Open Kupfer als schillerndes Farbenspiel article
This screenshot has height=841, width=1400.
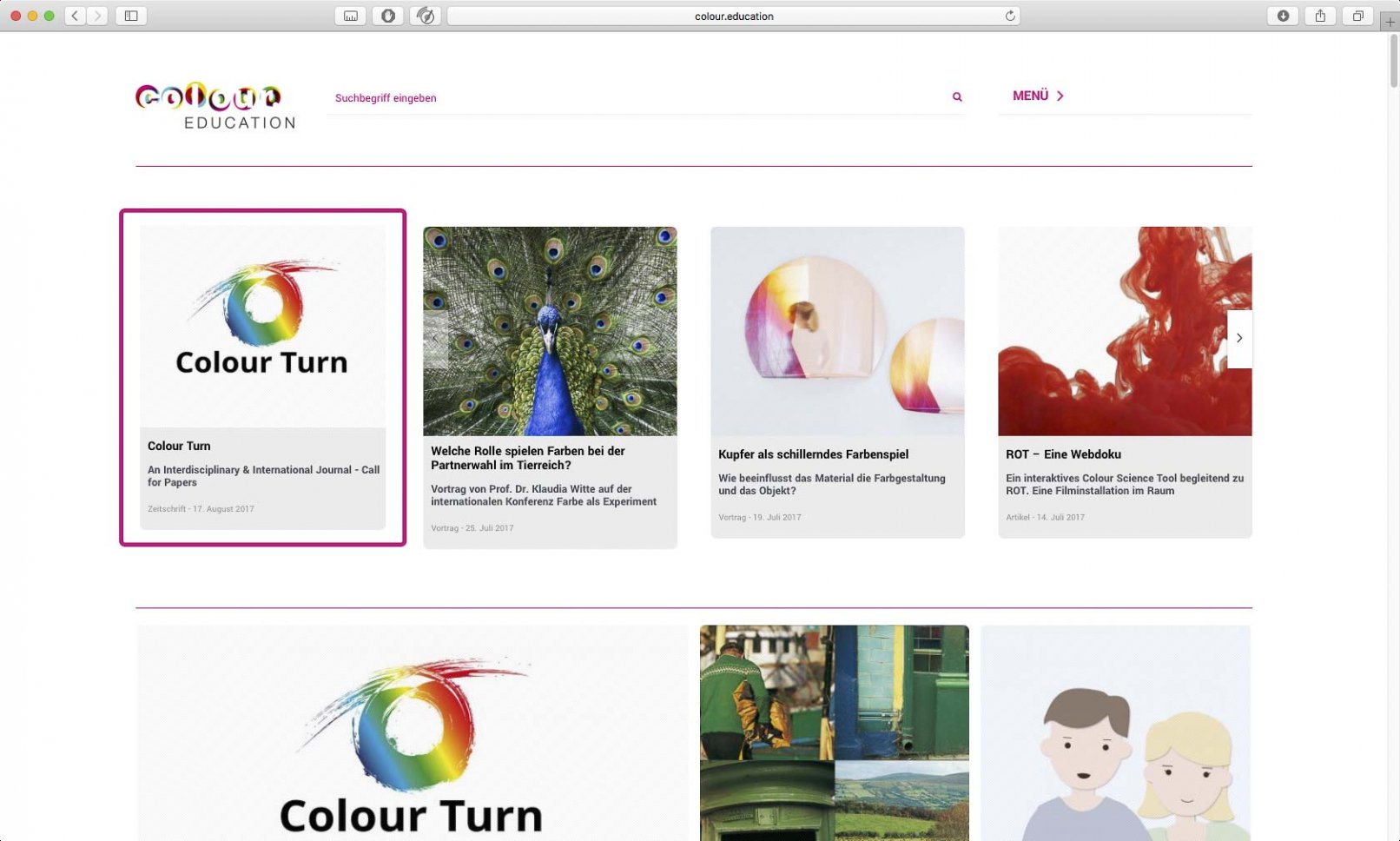point(813,454)
